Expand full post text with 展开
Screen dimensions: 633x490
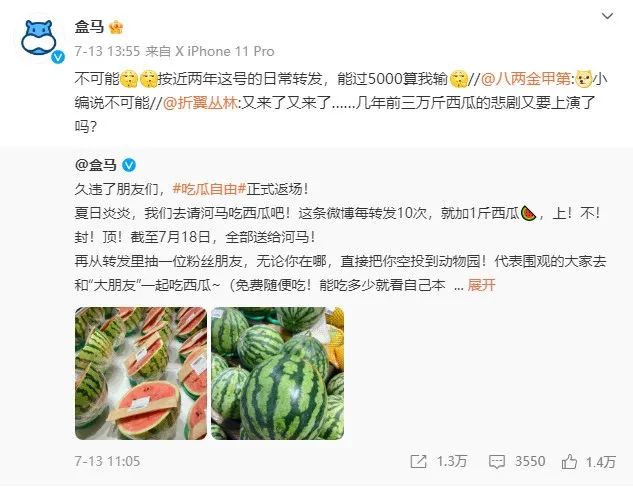point(481,285)
